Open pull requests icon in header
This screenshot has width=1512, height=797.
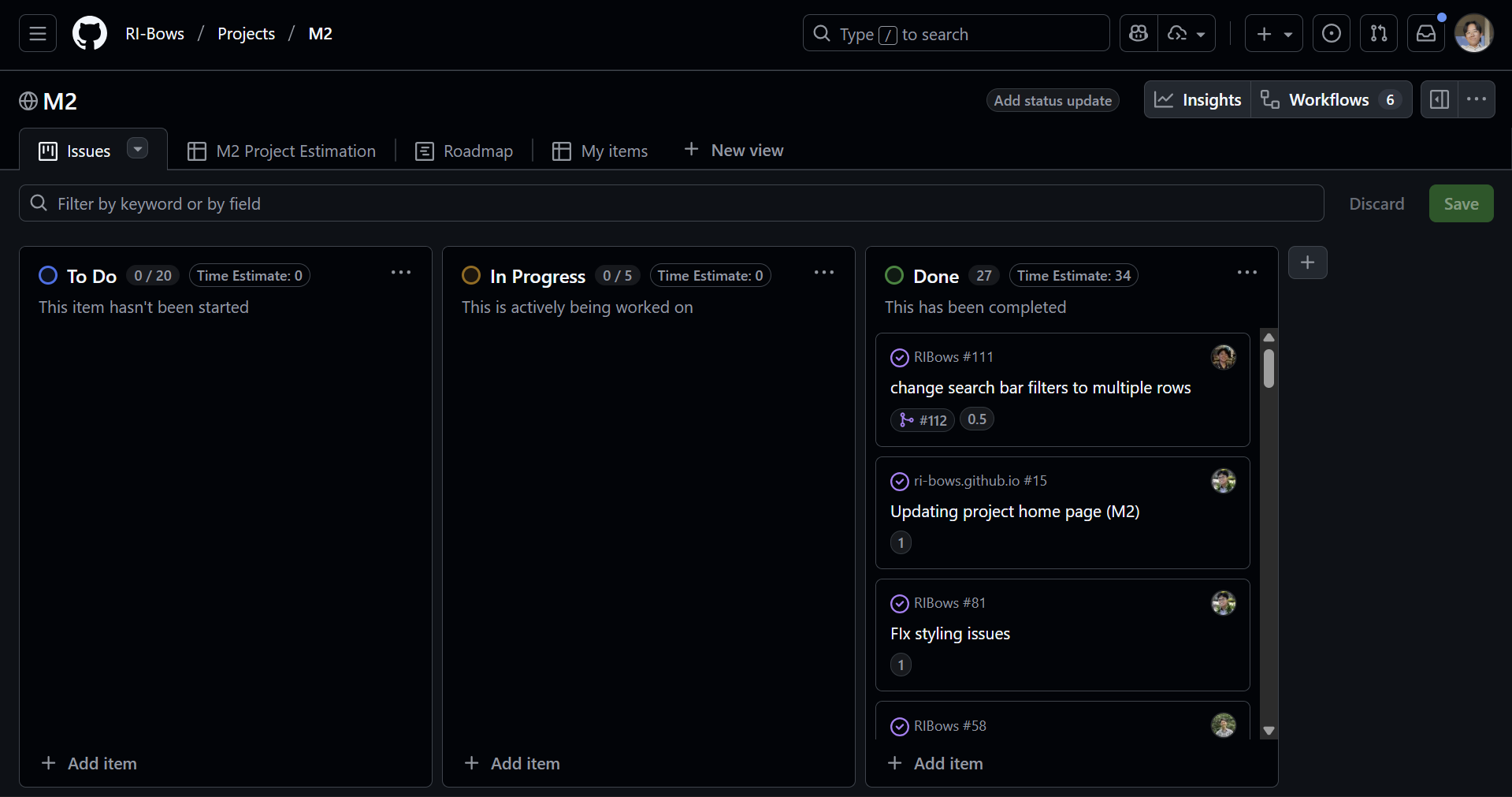pos(1378,34)
